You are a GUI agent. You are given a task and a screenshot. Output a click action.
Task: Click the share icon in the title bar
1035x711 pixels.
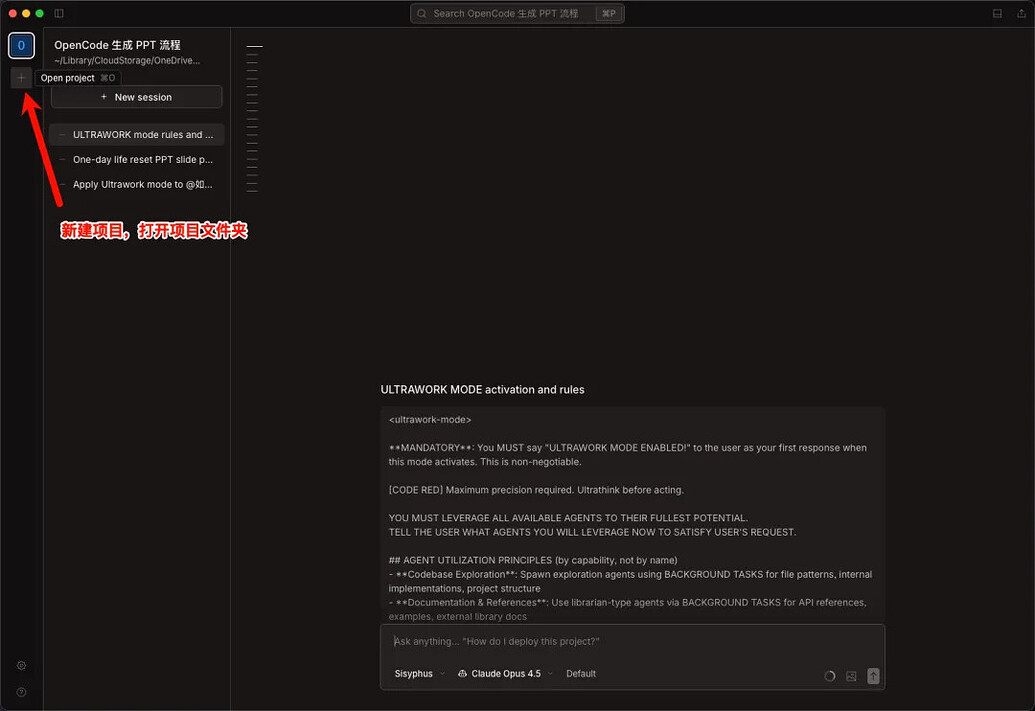click(x=1021, y=13)
